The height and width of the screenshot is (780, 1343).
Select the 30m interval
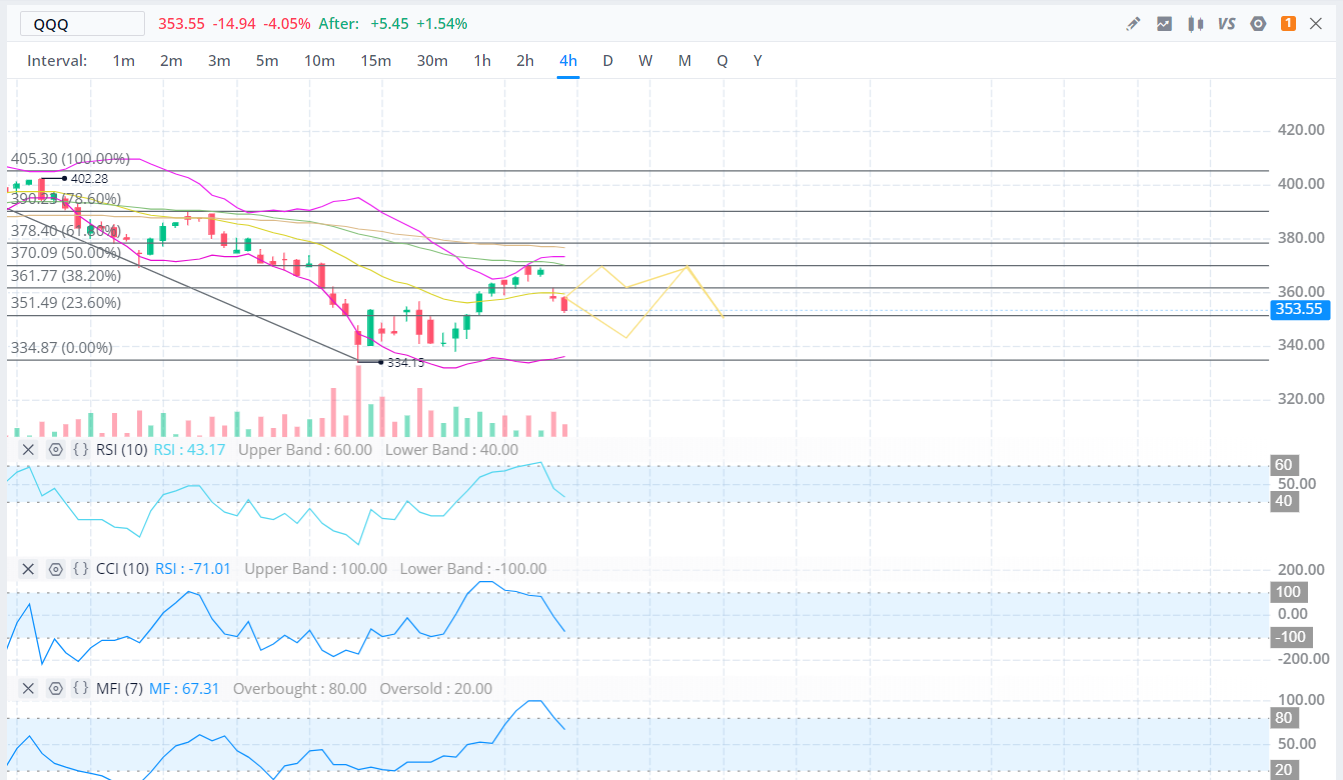[x=432, y=61]
